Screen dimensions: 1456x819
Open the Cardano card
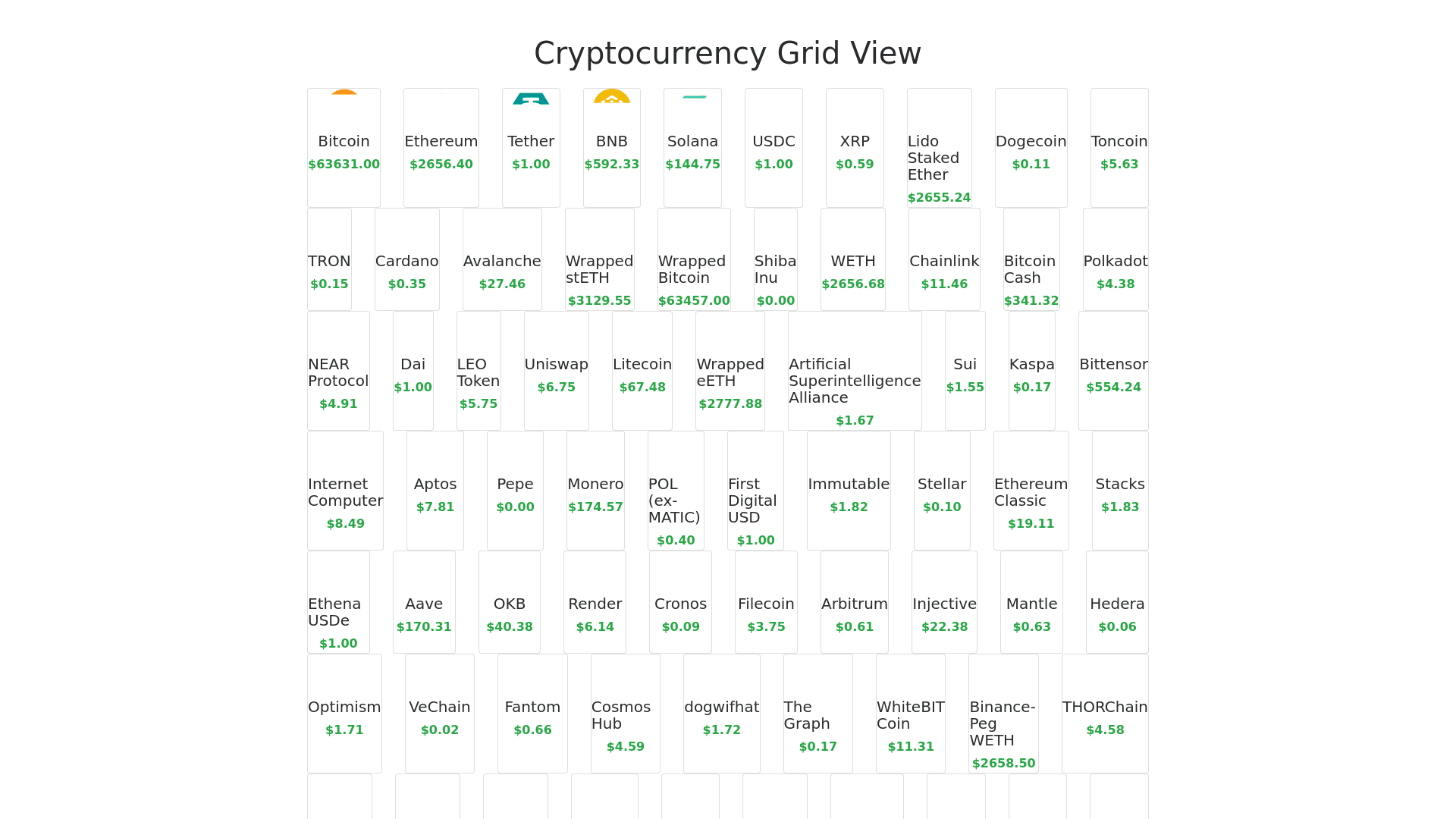point(406,259)
